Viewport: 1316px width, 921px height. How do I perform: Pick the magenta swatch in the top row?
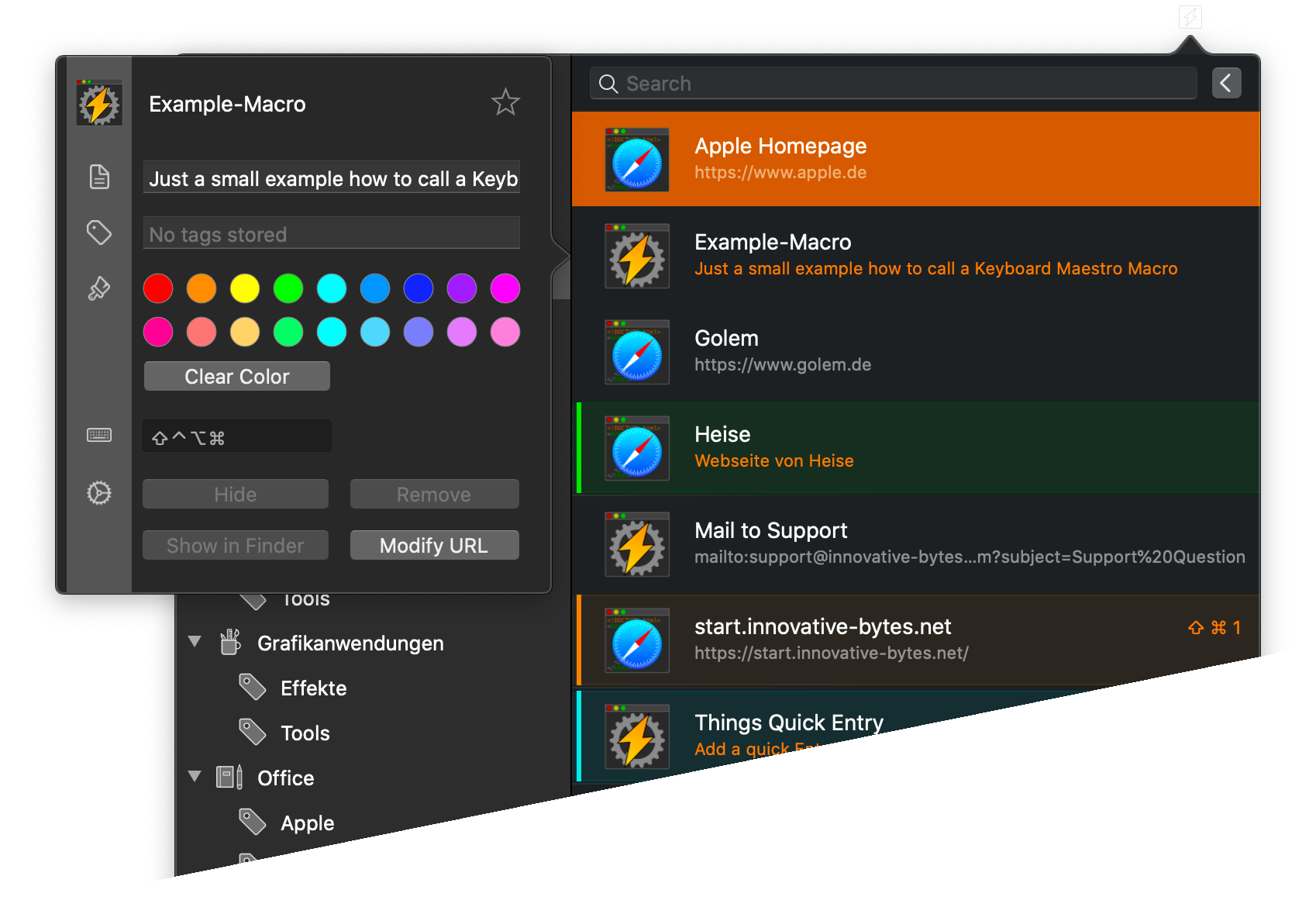tap(505, 288)
